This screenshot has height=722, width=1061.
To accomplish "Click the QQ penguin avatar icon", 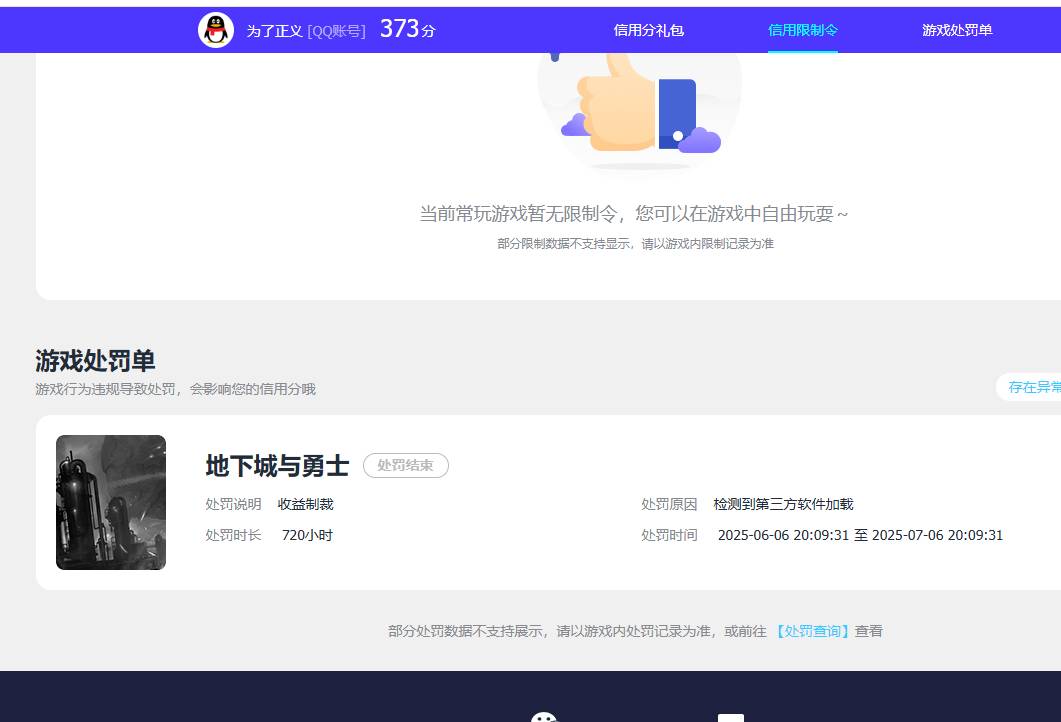I will [x=215, y=29].
